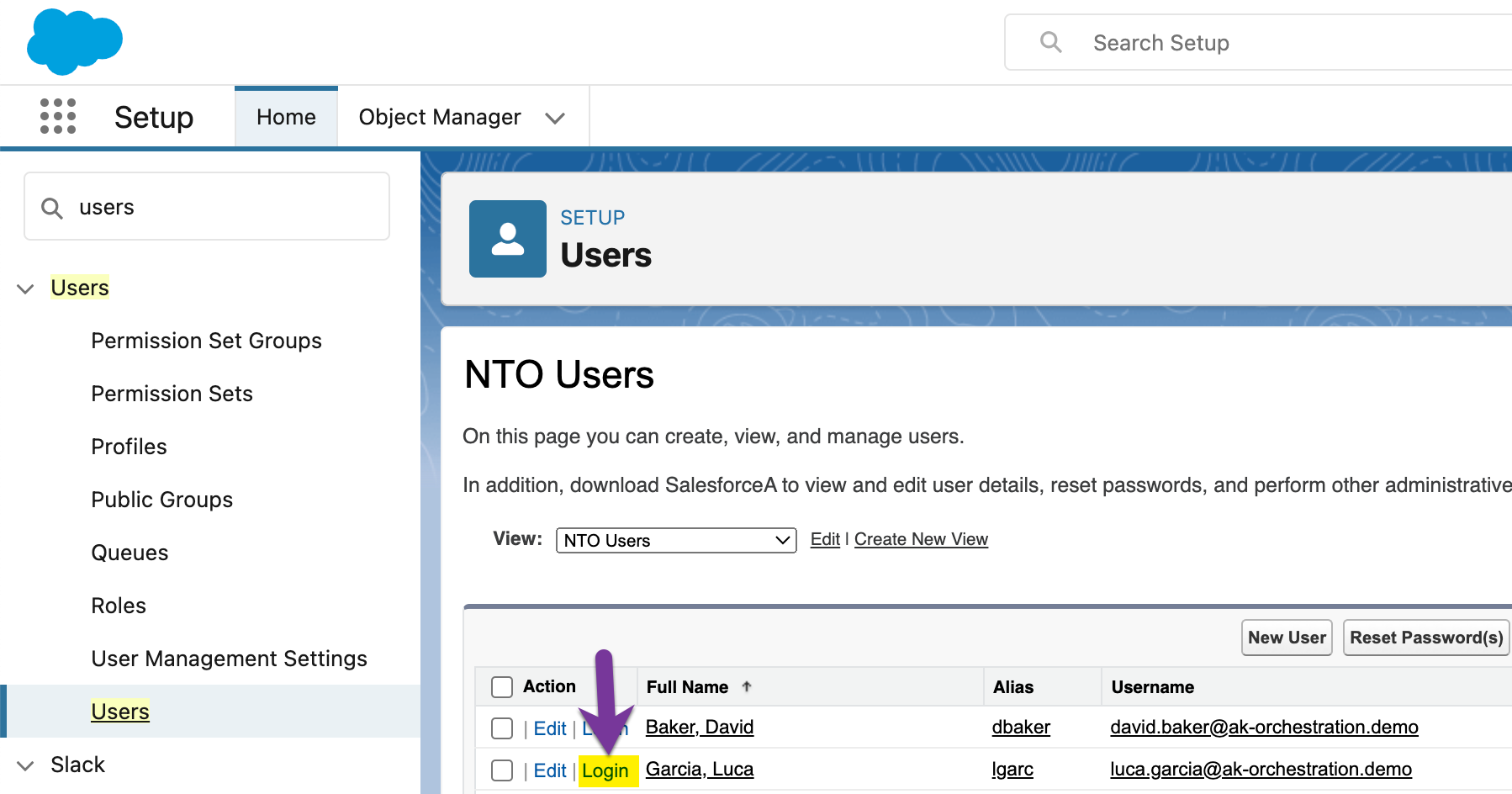Click the Slack section label

point(77,765)
